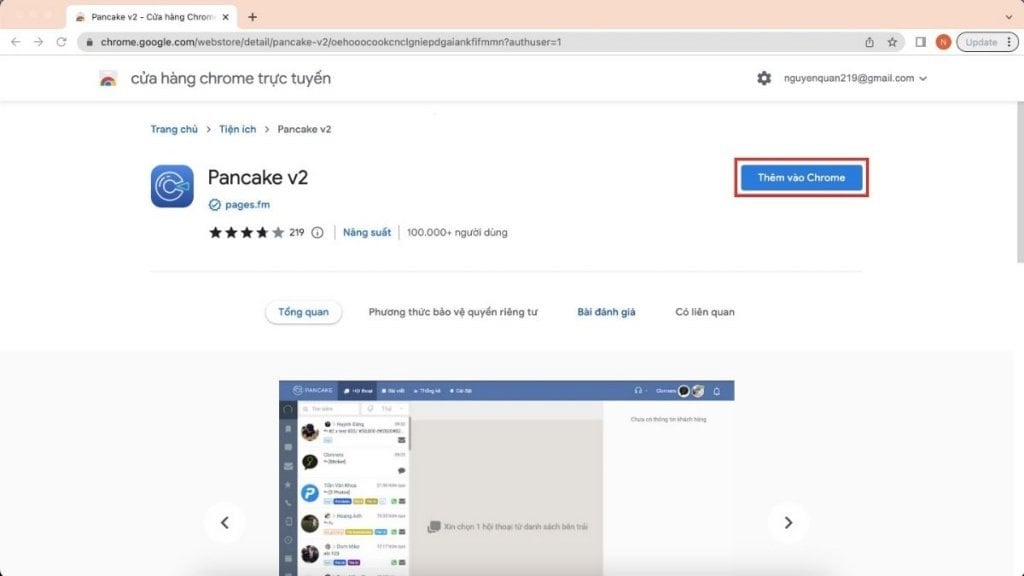Click the rating info icon beside 219
Screen dimensions: 1024x576
click(x=317, y=232)
